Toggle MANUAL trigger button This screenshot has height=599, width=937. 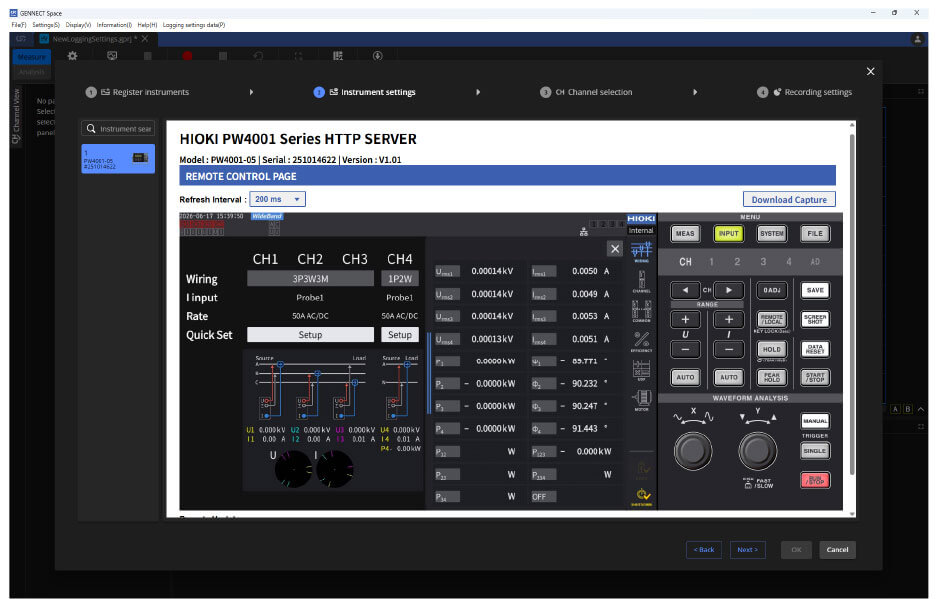(815, 421)
